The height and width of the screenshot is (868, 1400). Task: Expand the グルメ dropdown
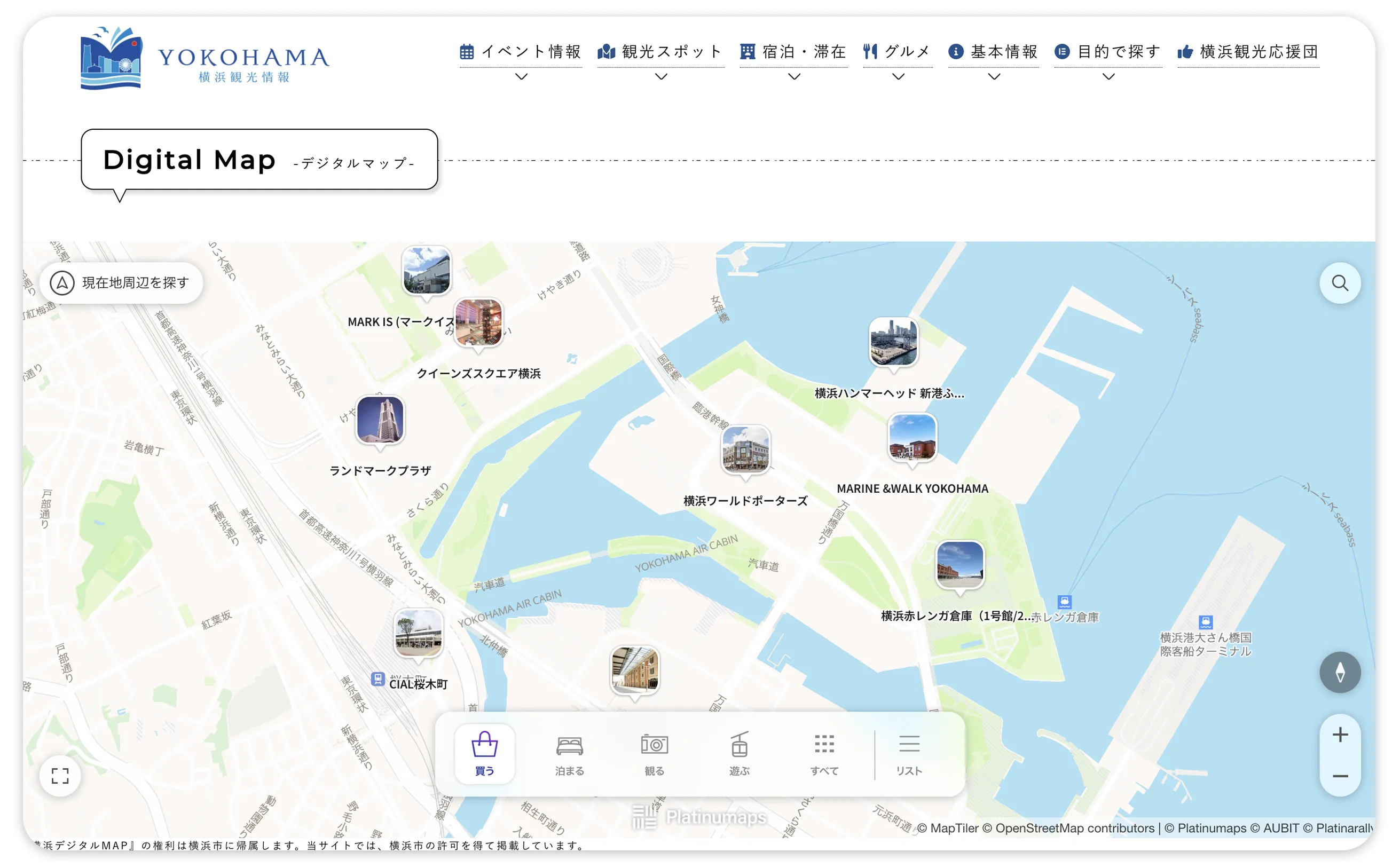pyautogui.click(x=897, y=52)
